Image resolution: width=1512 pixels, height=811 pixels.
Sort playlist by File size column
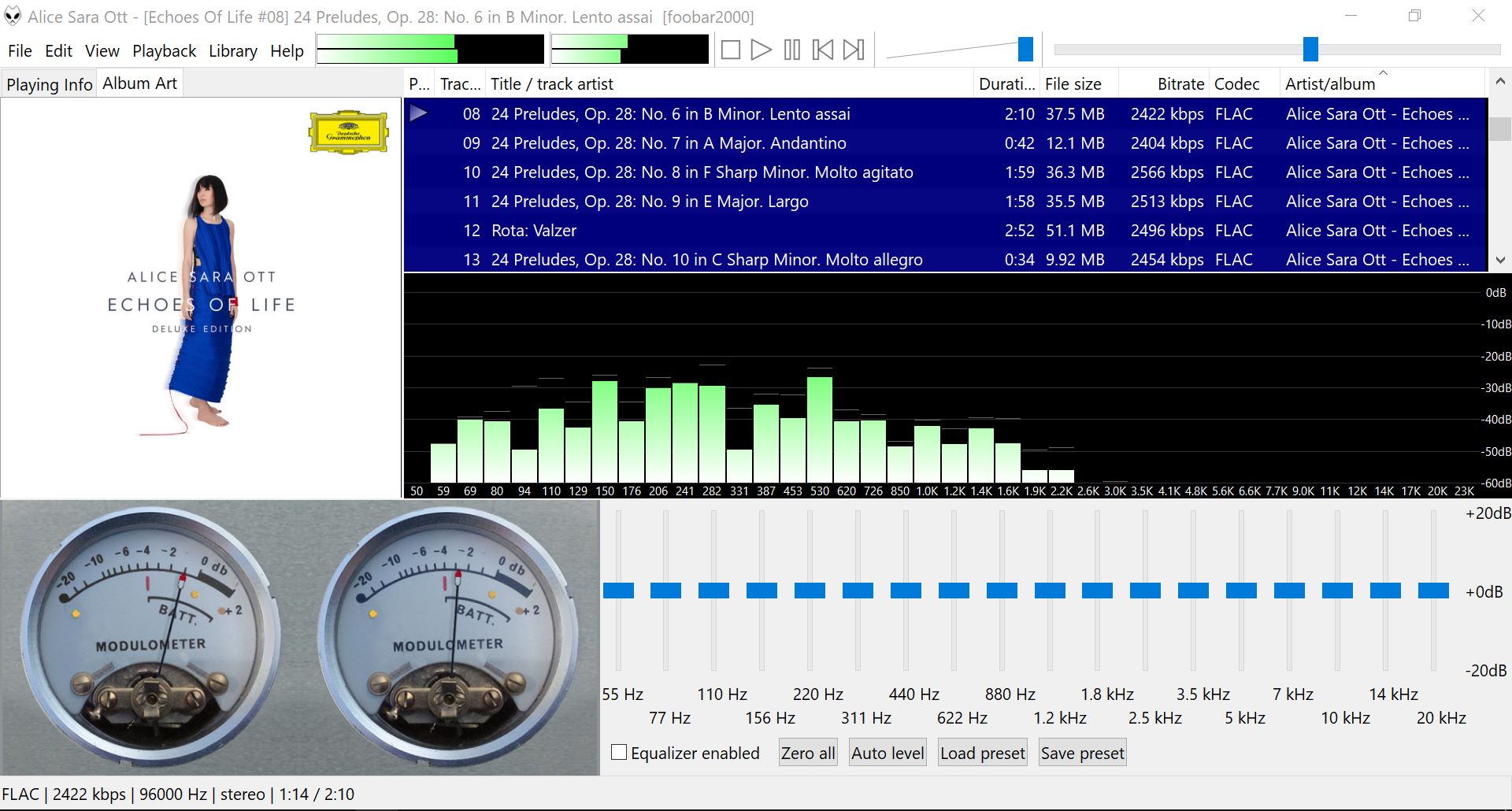[x=1077, y=83]
